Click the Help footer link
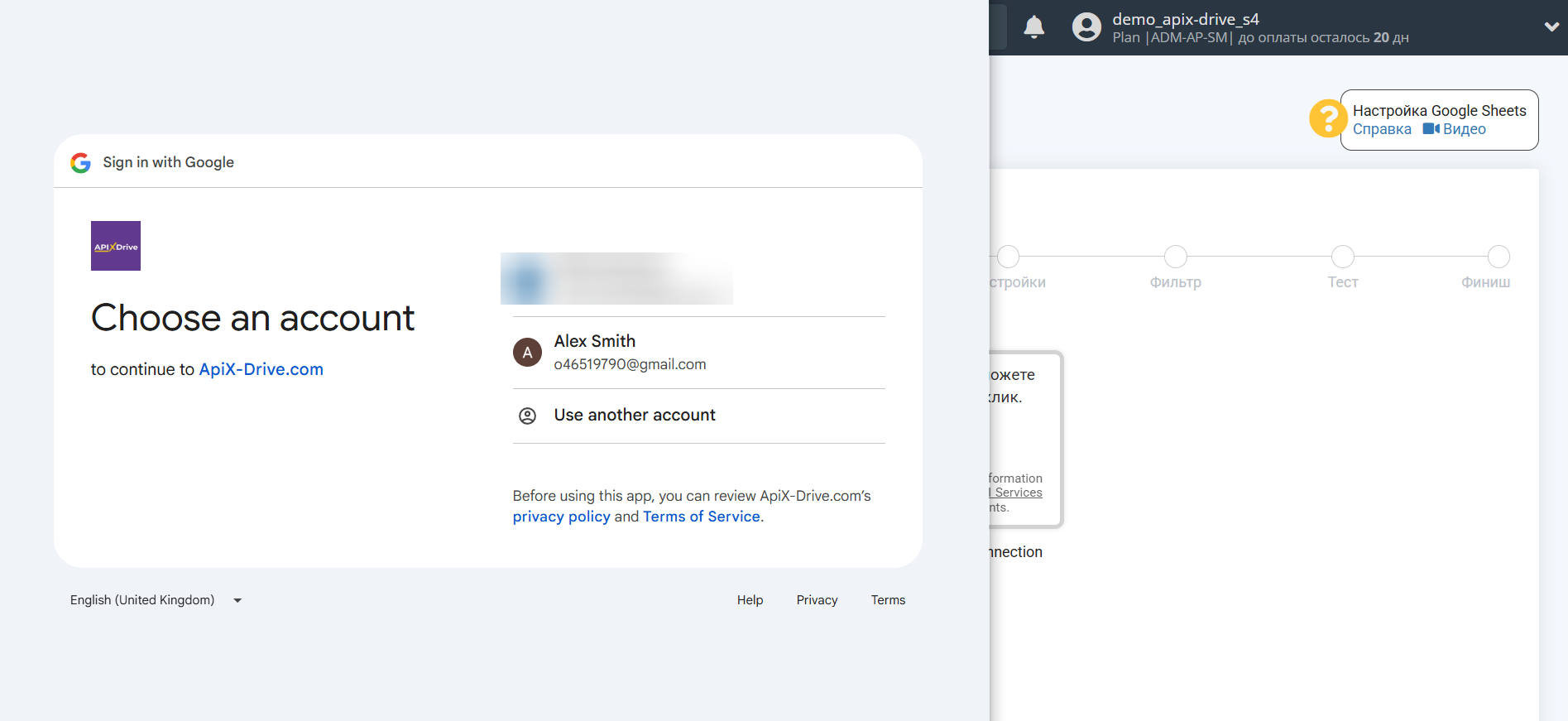 (750, 600)
